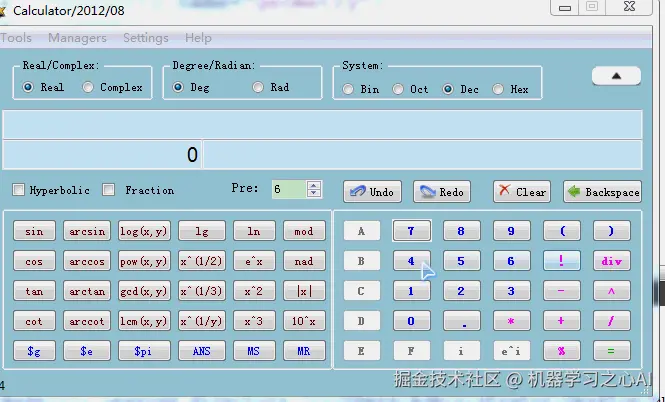Select Bin number system
Viewport: 665px width, 402px height.
[348, 89]
